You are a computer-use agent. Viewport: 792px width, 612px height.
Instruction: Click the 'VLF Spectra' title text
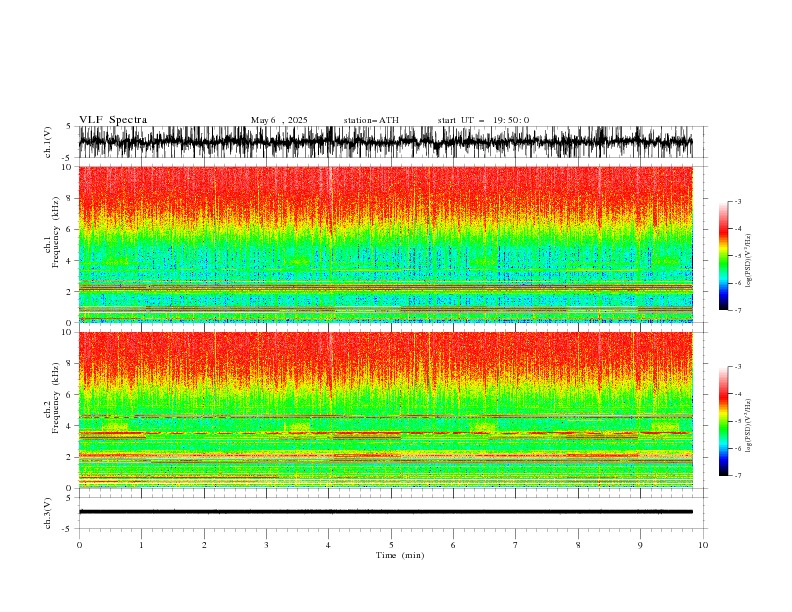coord(113,120)
